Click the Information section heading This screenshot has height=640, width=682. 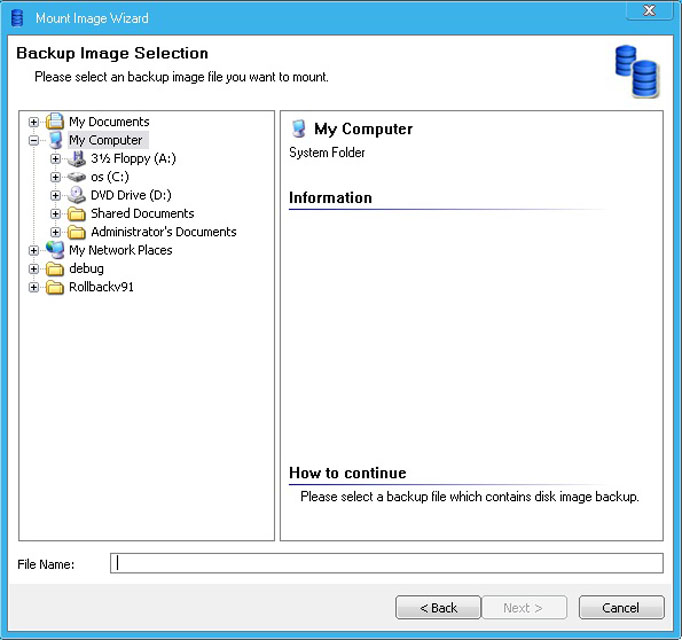click(x=331, y=198)
